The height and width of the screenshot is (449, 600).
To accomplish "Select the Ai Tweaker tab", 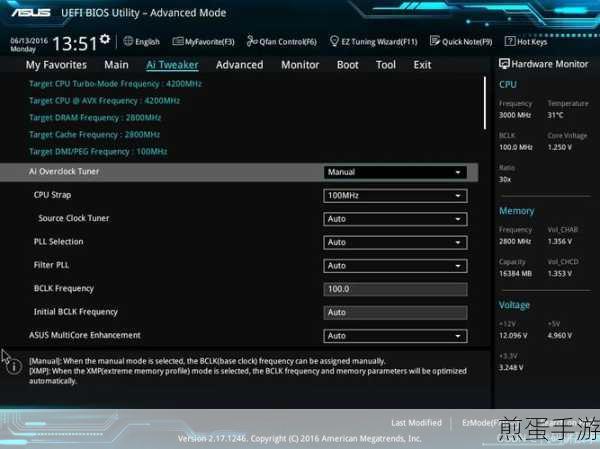I will [x=172, y=65].
